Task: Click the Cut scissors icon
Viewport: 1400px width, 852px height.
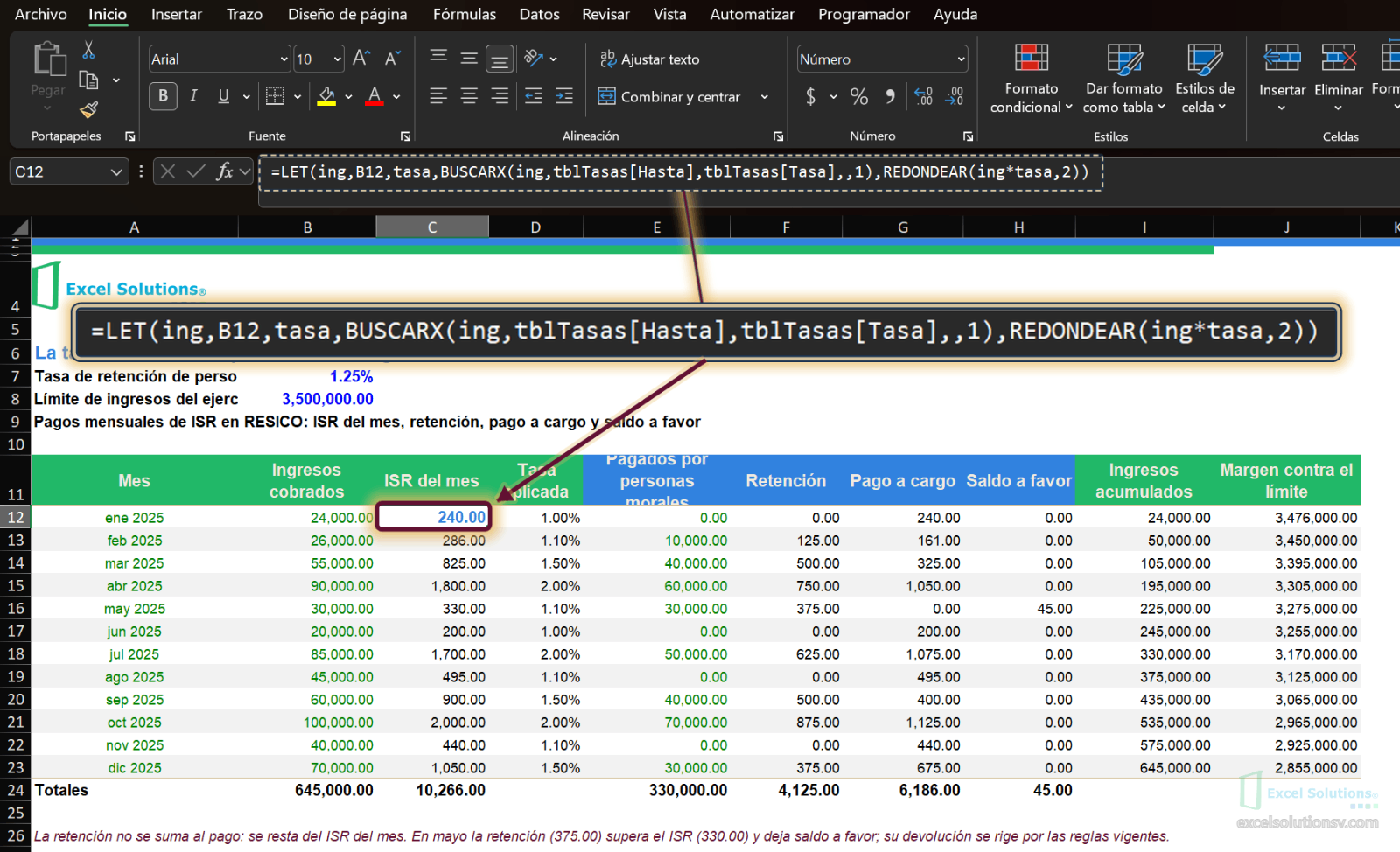Action: point(88,50)
